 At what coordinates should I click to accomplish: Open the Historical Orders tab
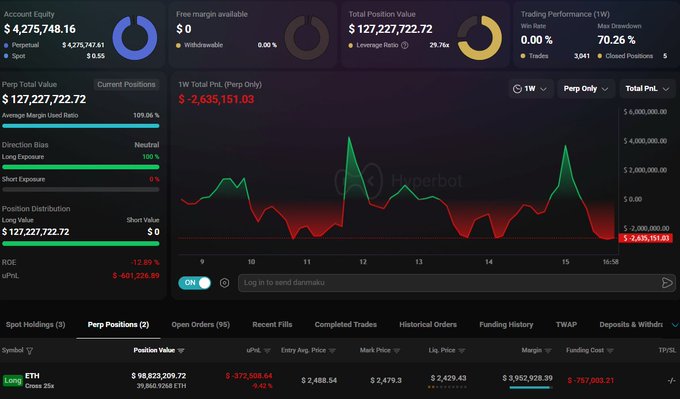428,324
